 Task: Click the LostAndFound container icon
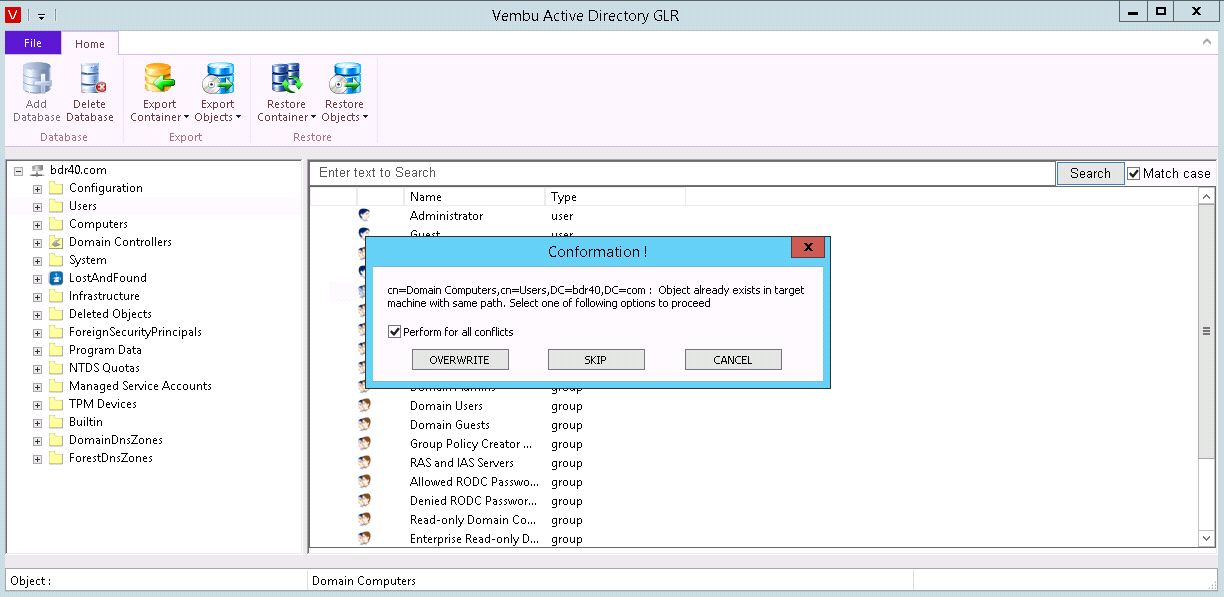pyautogui.click(x=56, y=278)
